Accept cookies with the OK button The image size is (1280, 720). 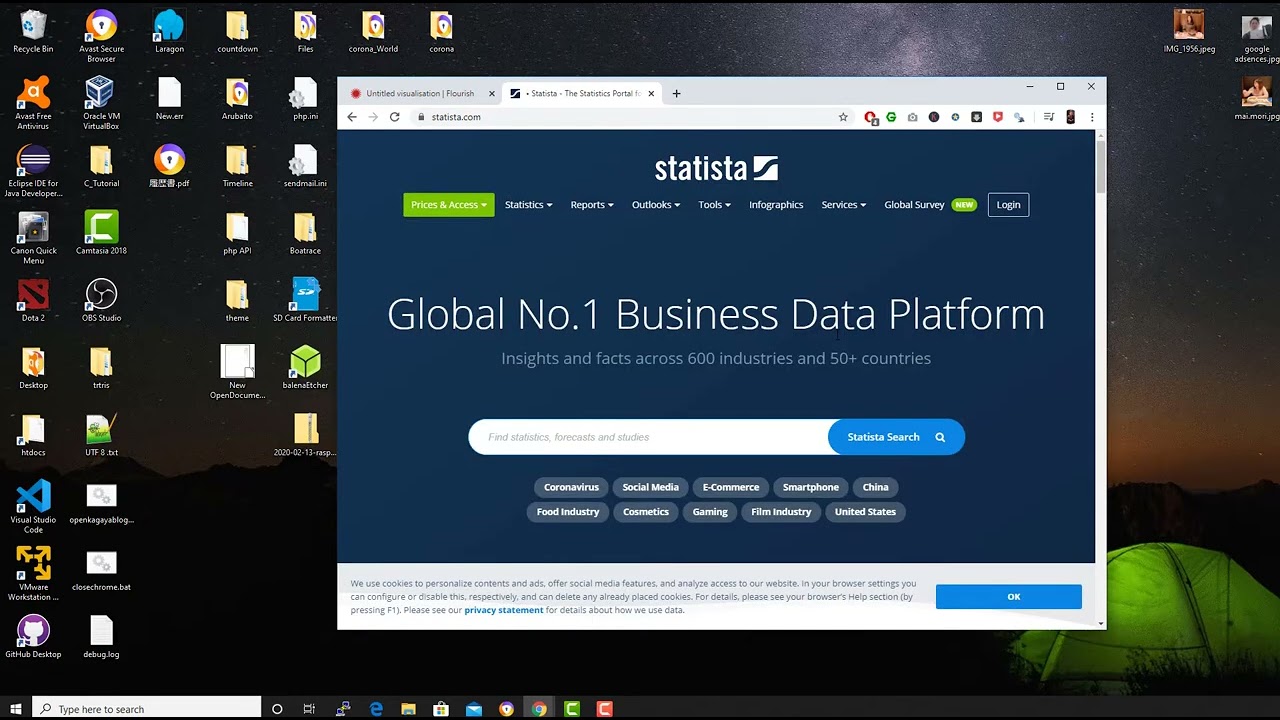[1009, 597]
